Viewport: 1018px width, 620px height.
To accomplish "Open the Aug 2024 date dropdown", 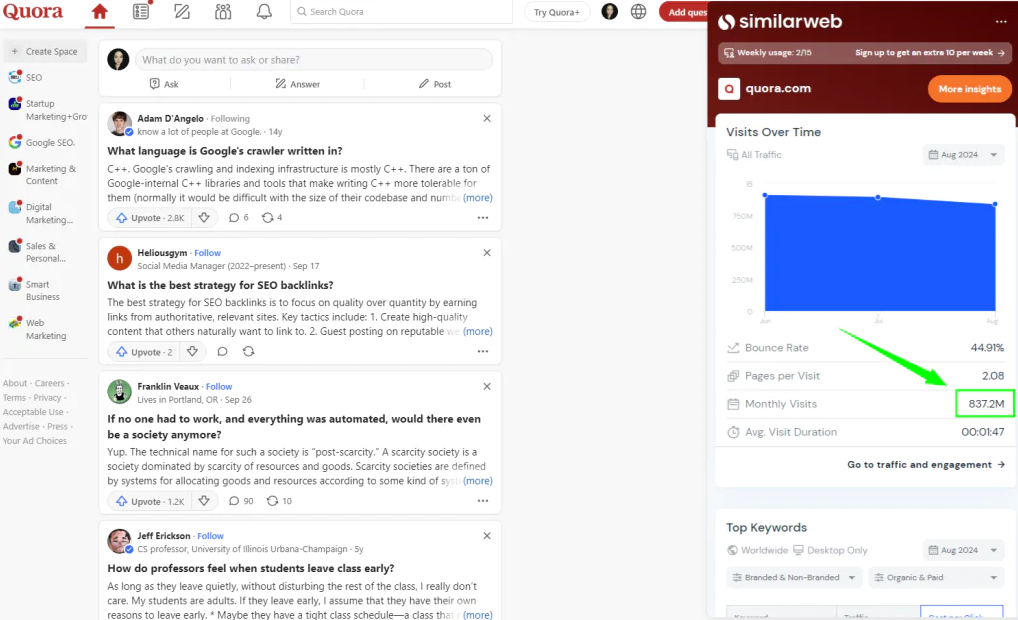I will click(964, 155).
